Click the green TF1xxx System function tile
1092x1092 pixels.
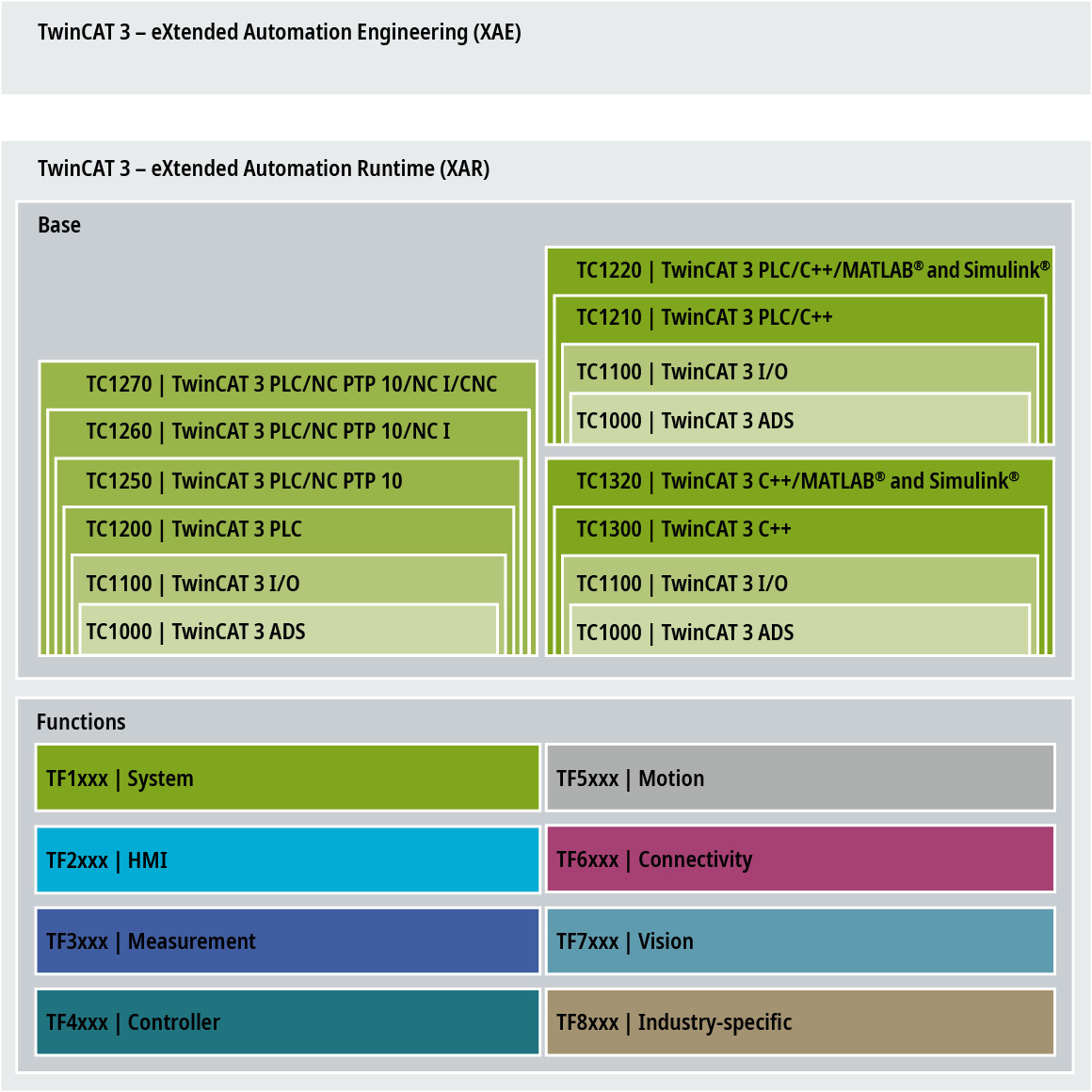tap(287, 779)
